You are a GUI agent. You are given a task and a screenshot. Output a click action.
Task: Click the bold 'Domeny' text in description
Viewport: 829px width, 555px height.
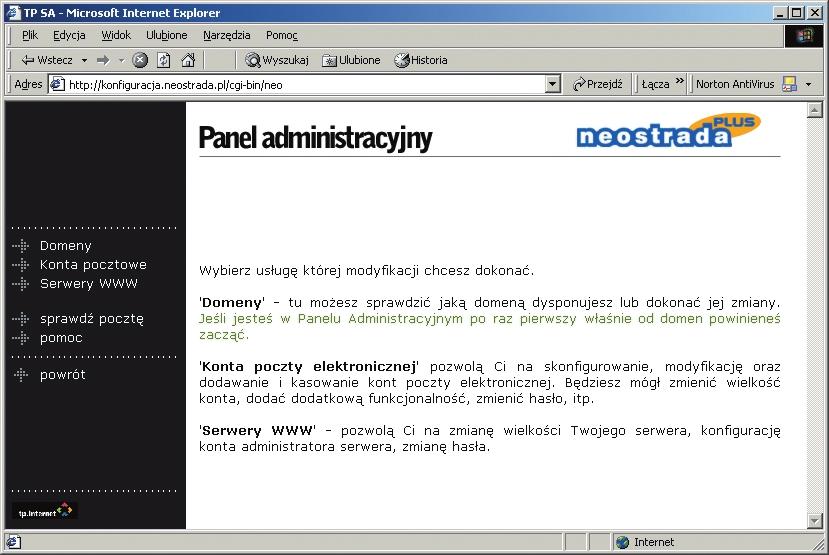click(x=232, y=303)
